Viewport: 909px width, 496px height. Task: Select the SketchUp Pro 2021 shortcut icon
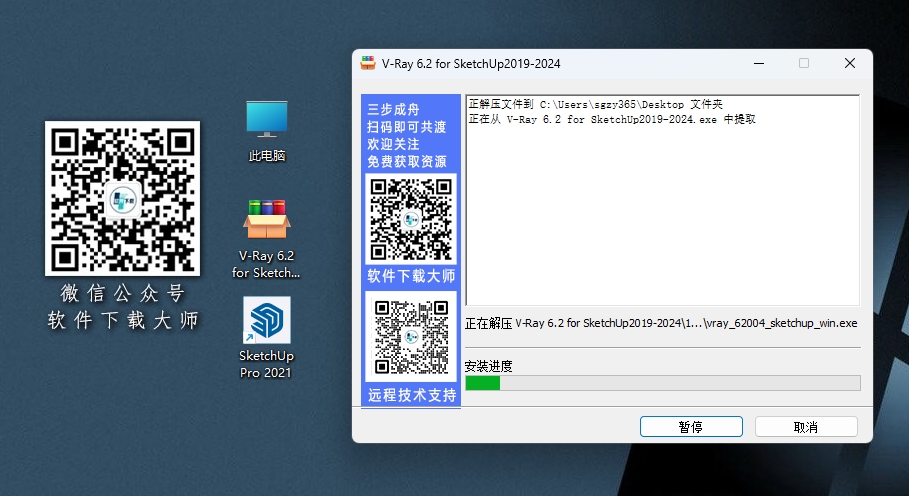[x=266, y=338]
